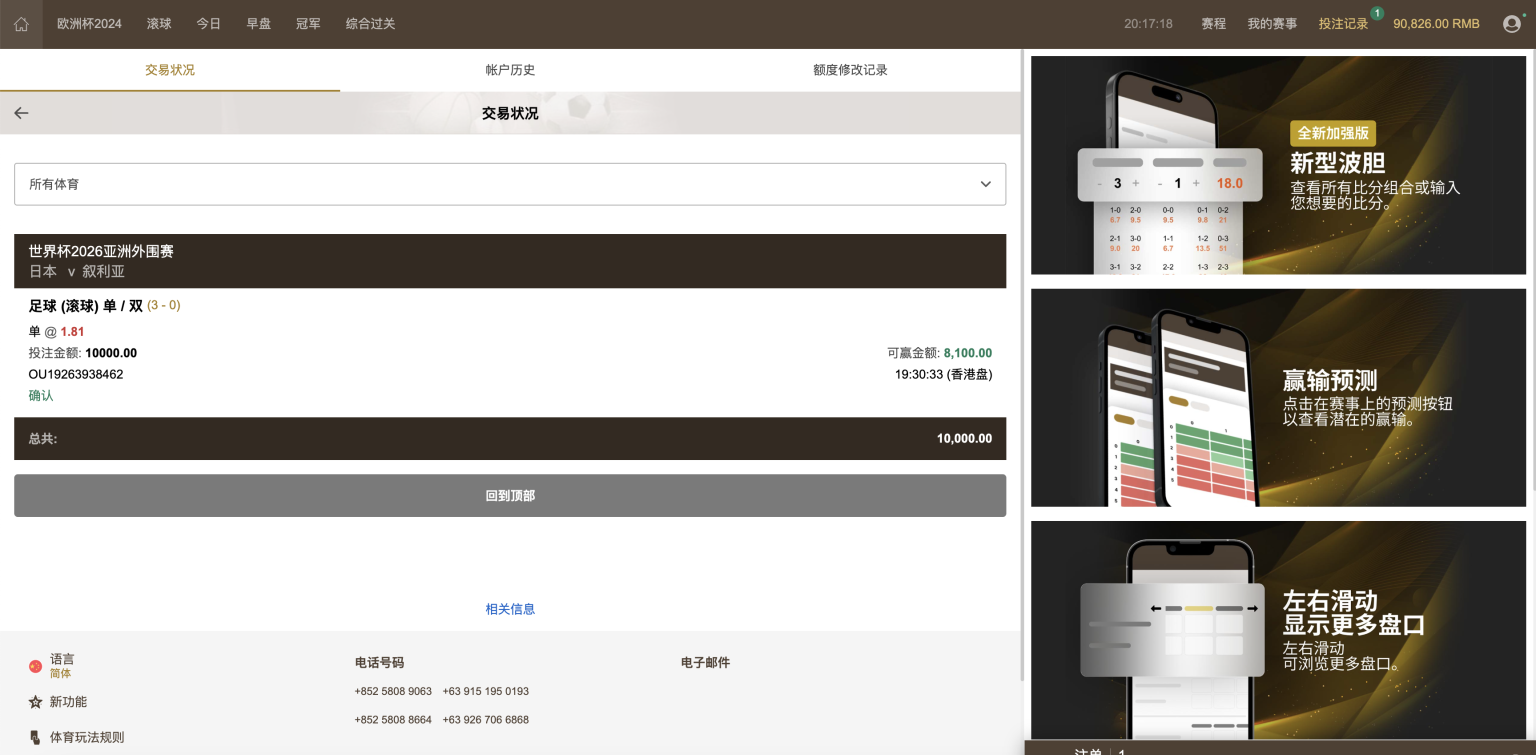Click the green bet count badge
Viewport: 1536px width, 755px height.
[1377, 13]
